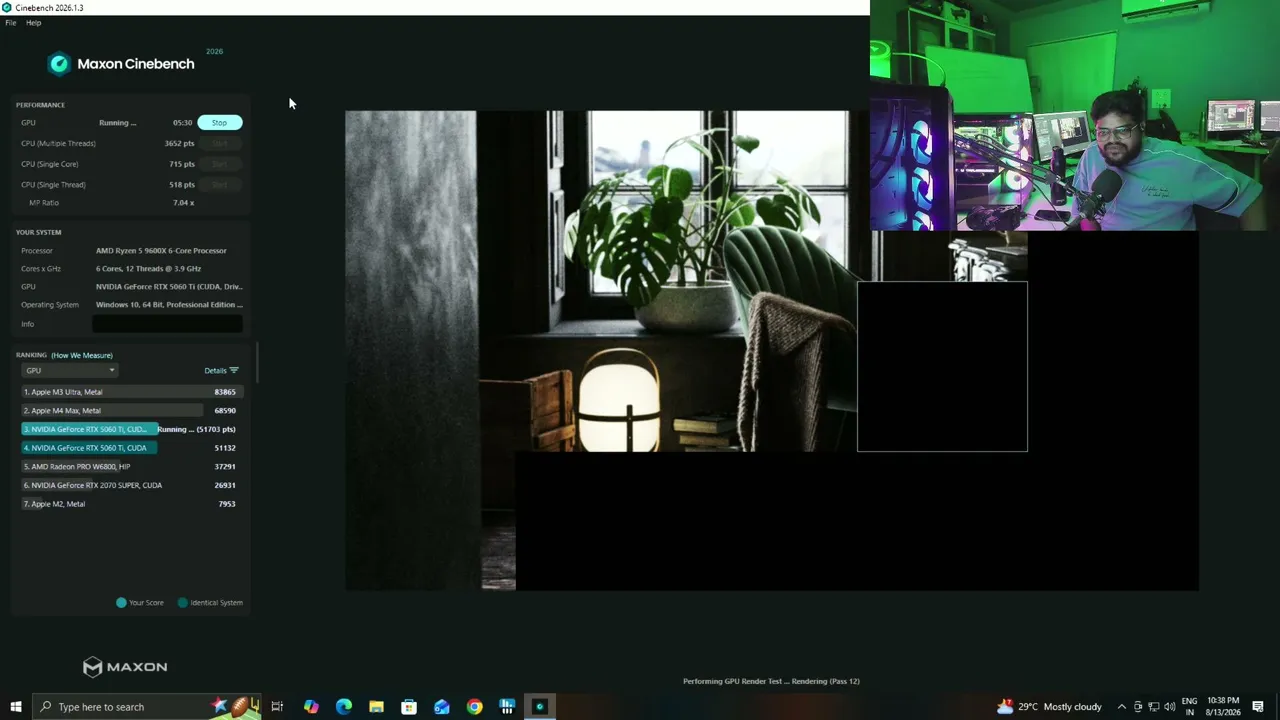
Task: Click the Maxon logo at the bottom
Action: tap(125, 667)
